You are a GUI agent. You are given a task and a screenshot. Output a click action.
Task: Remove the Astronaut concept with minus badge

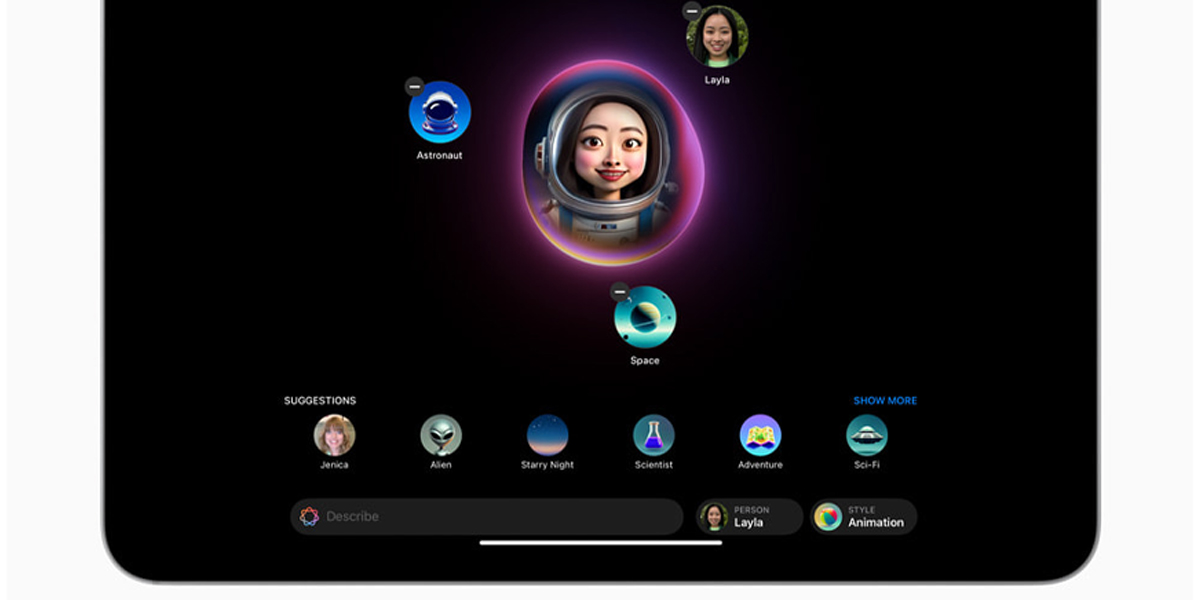(414, 87)
